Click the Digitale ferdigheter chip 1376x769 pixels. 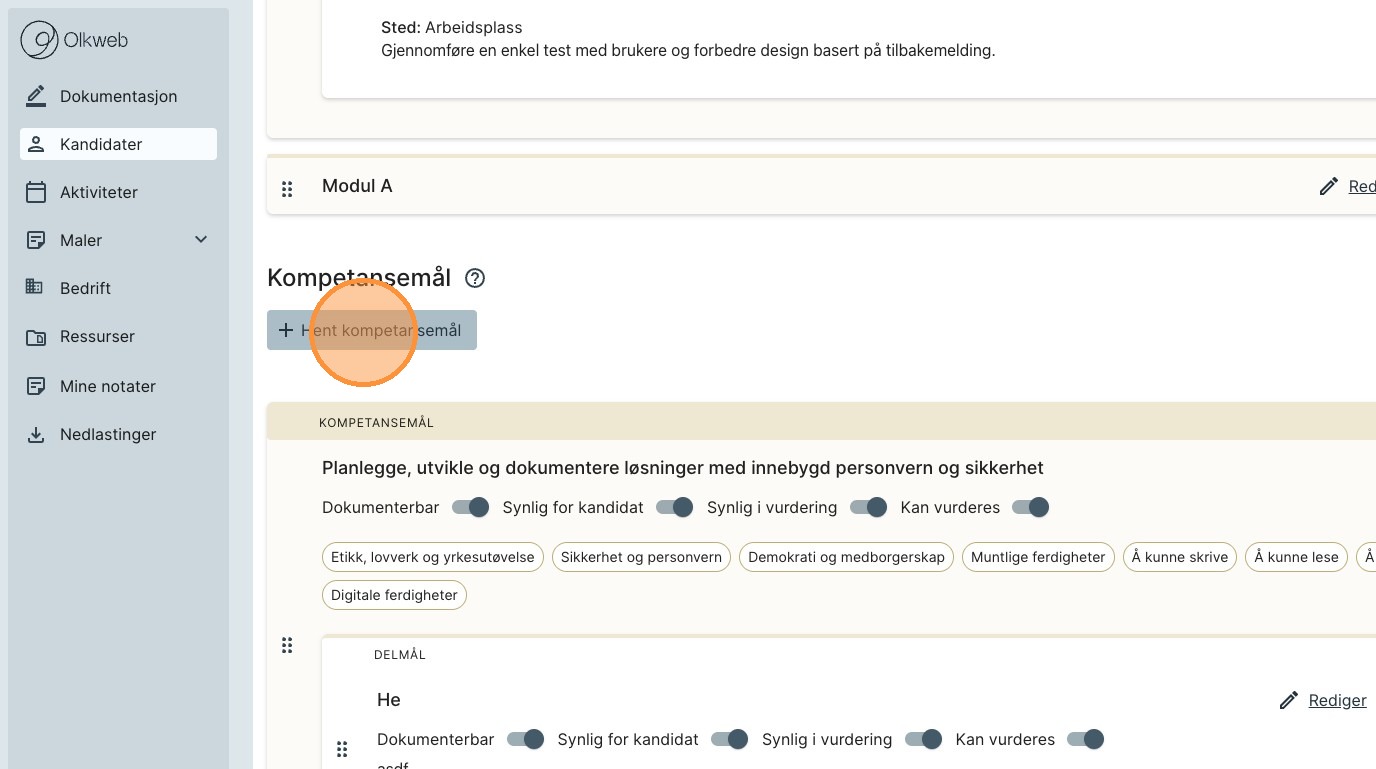tap(394, 595)
